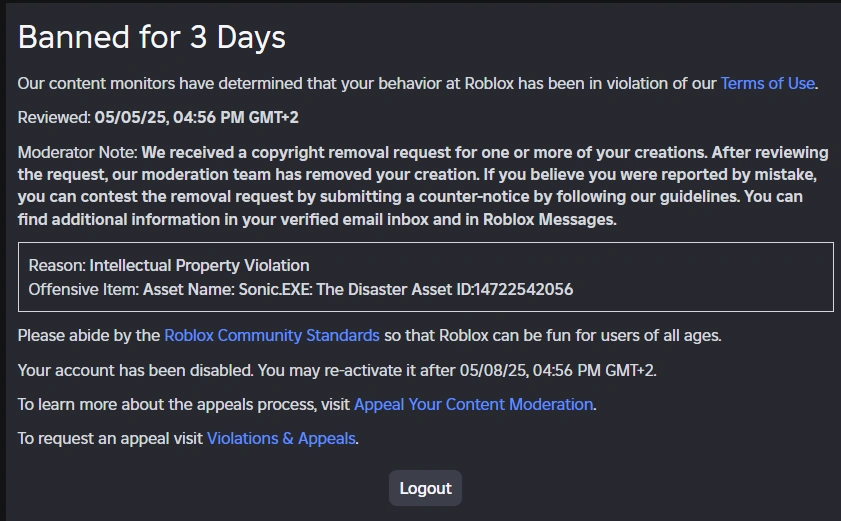Click the "Moderator Note:" label

point(78,152)
